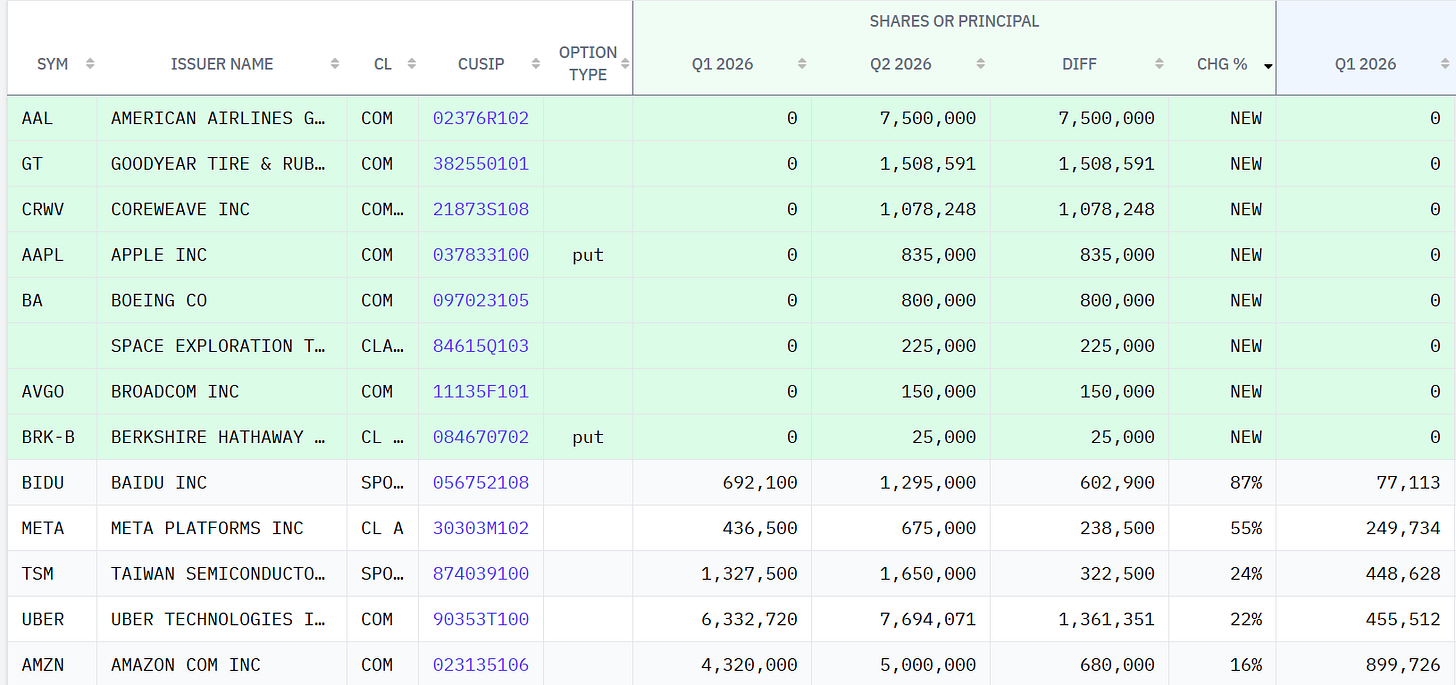Select Uber 22% change value
This screenshot has width=1456, height=685.
pos(1246,619)
